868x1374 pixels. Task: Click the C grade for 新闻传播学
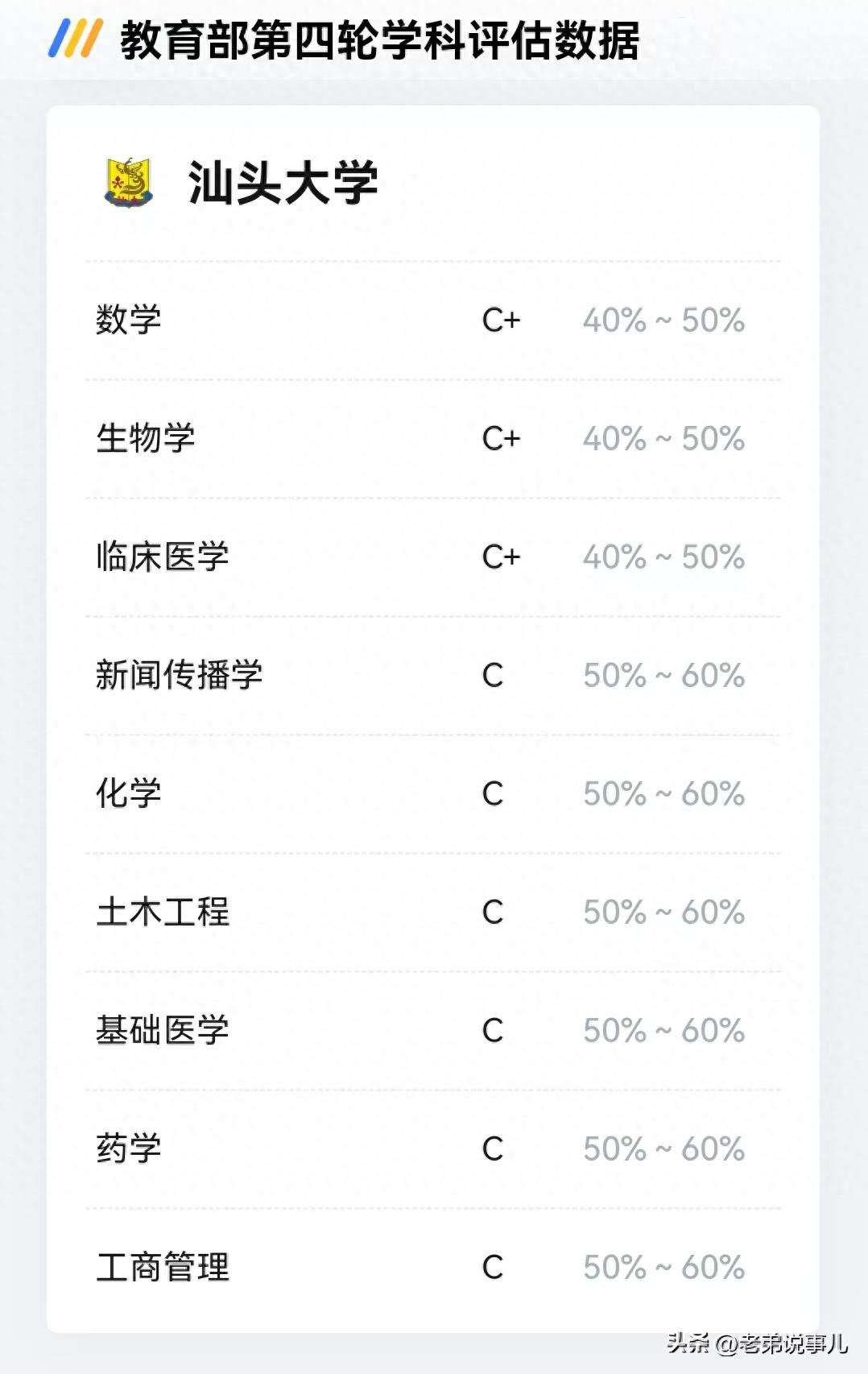[x=493, y=676]
